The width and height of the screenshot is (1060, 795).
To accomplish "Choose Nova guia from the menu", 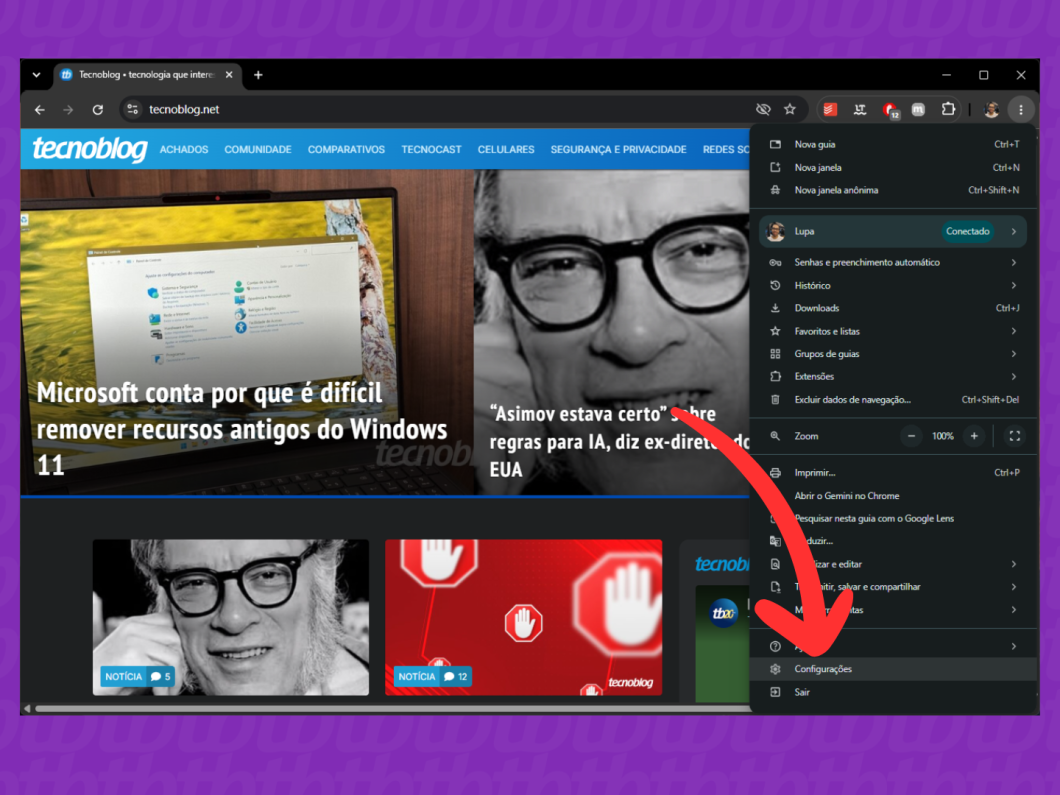I will [x=894, y=145].
